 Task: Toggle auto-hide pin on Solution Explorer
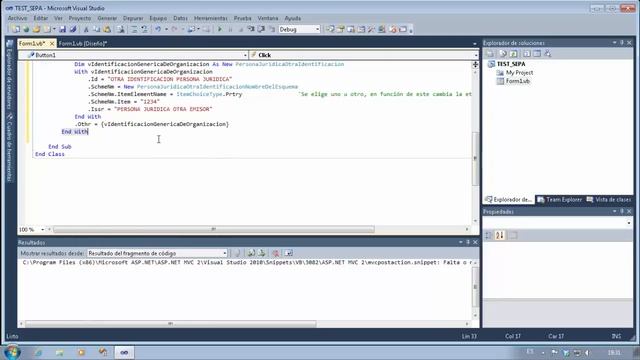[622, 42]
